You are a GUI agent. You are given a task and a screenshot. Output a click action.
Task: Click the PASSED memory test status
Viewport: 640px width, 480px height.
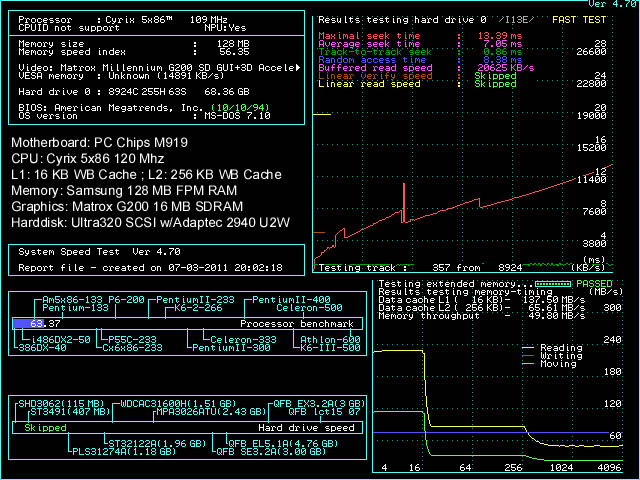[594, 284]
